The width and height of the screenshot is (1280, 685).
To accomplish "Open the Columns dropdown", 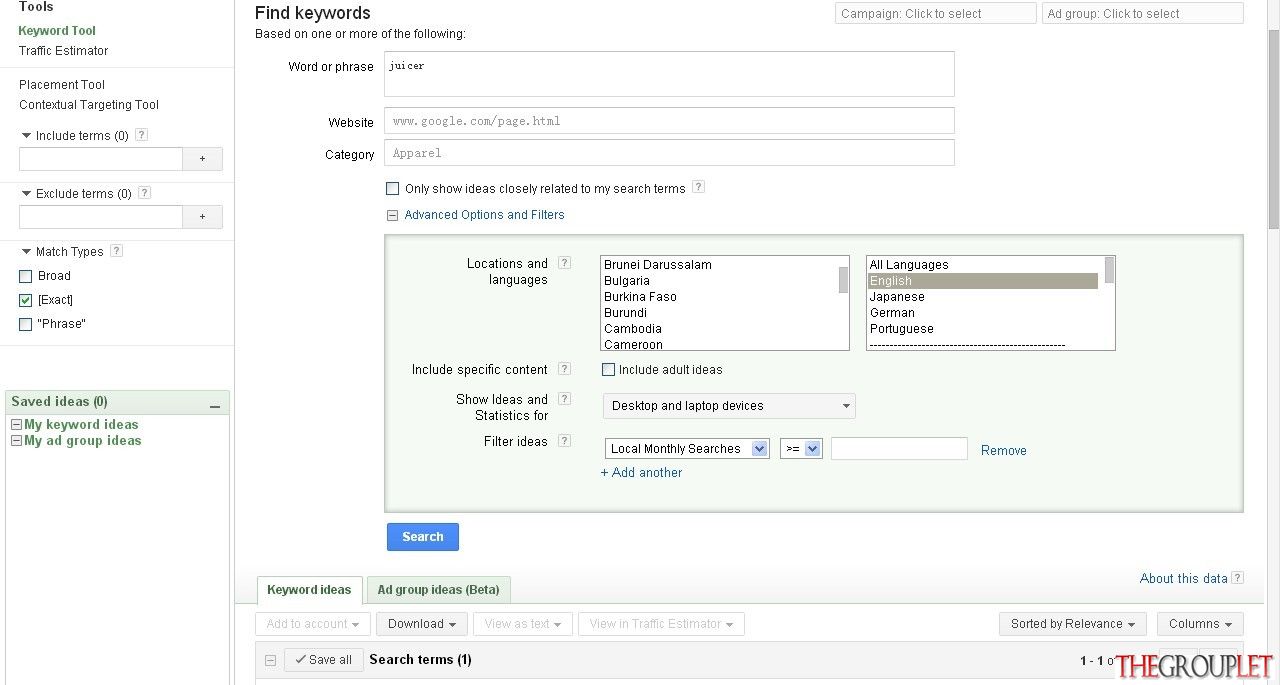I will click(x=1201, y=624).
